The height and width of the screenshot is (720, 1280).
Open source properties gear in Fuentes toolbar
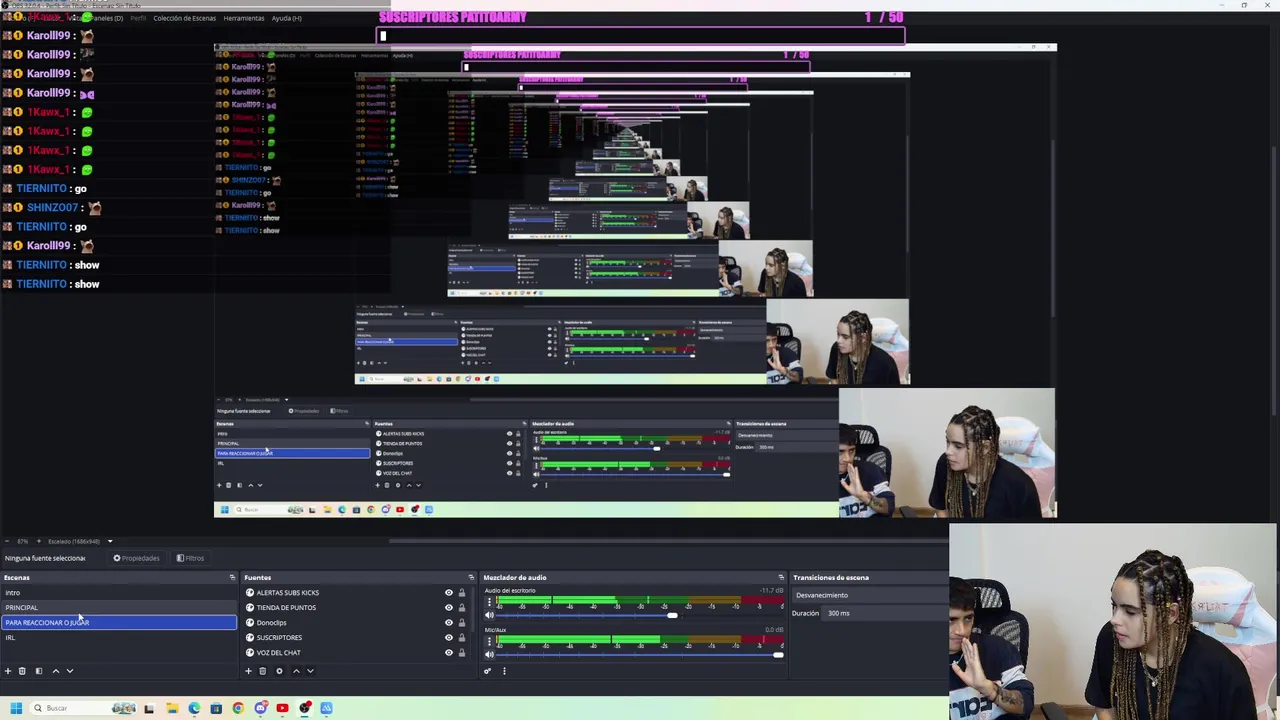(x=279, y=671)
